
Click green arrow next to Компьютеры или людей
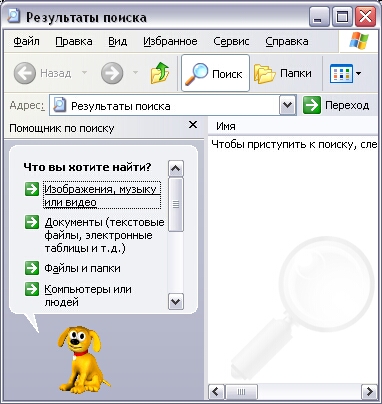pyautogui.click(x=32, y=289)
